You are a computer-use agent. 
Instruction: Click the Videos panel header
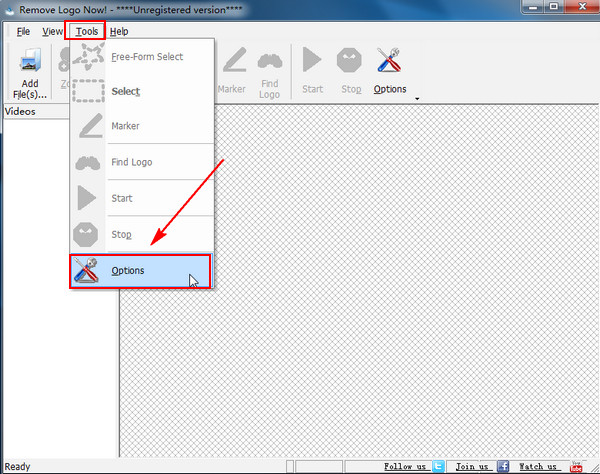(x=36, y=112)
